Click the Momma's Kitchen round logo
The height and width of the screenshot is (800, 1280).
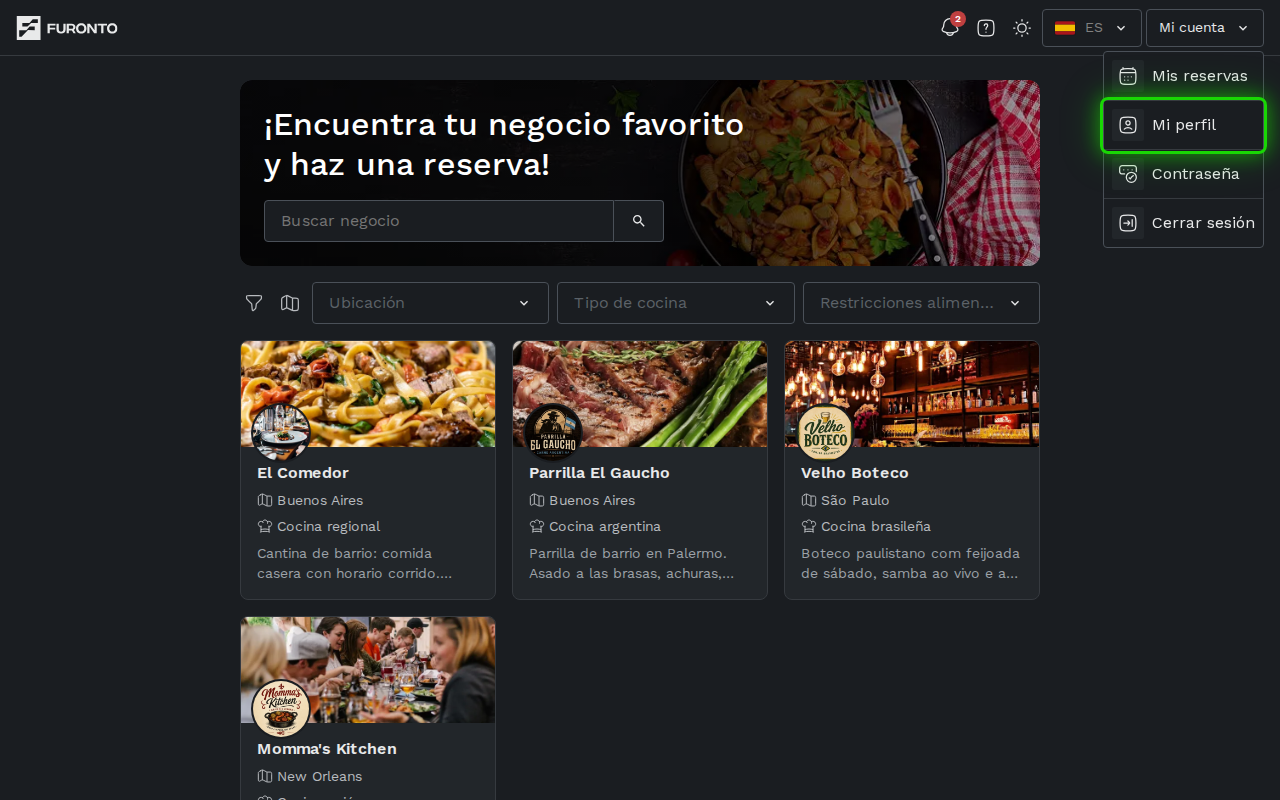click(x=280, y=708)
